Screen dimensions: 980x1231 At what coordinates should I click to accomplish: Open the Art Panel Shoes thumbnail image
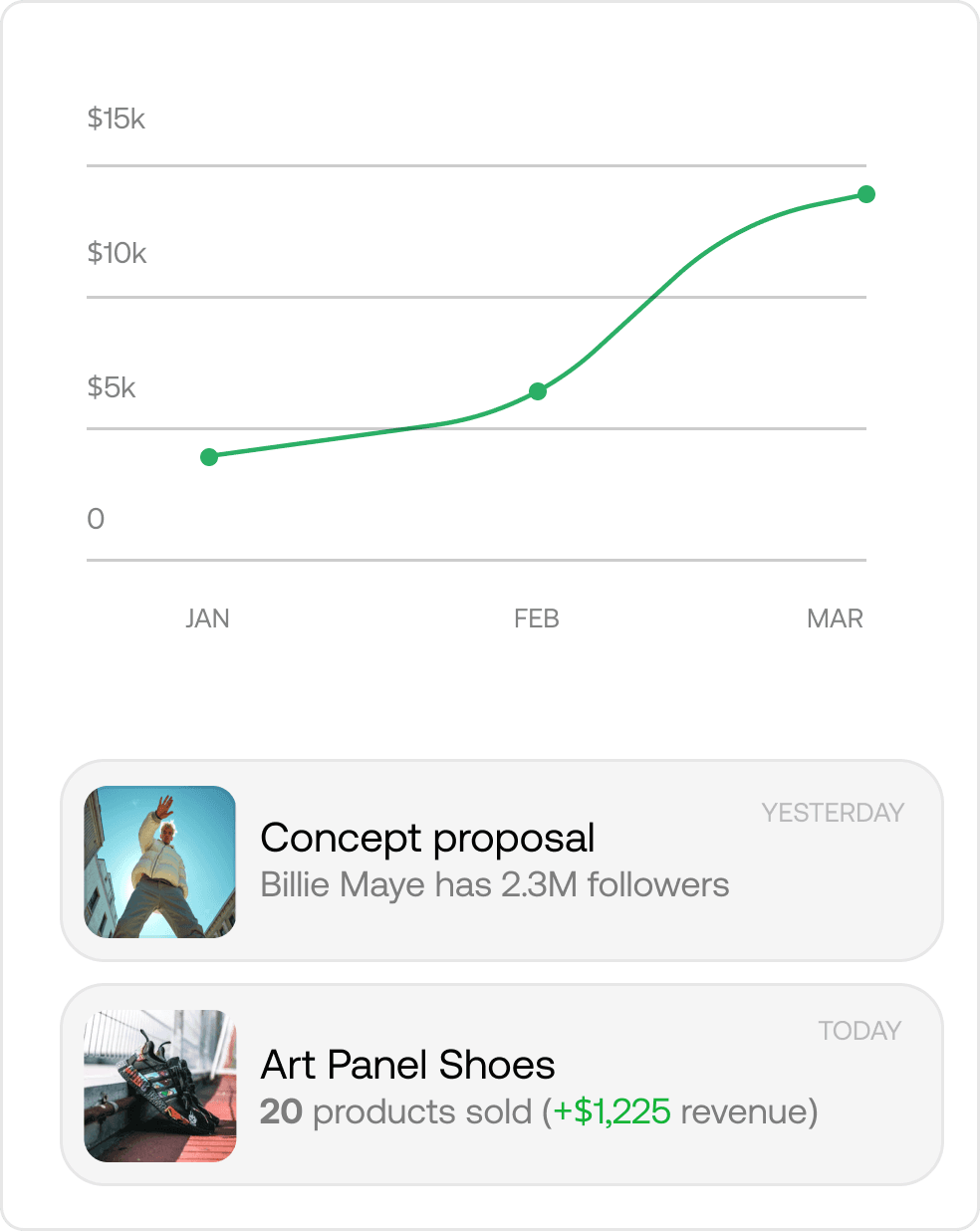pyautogui.click(x=160, y=1086)
